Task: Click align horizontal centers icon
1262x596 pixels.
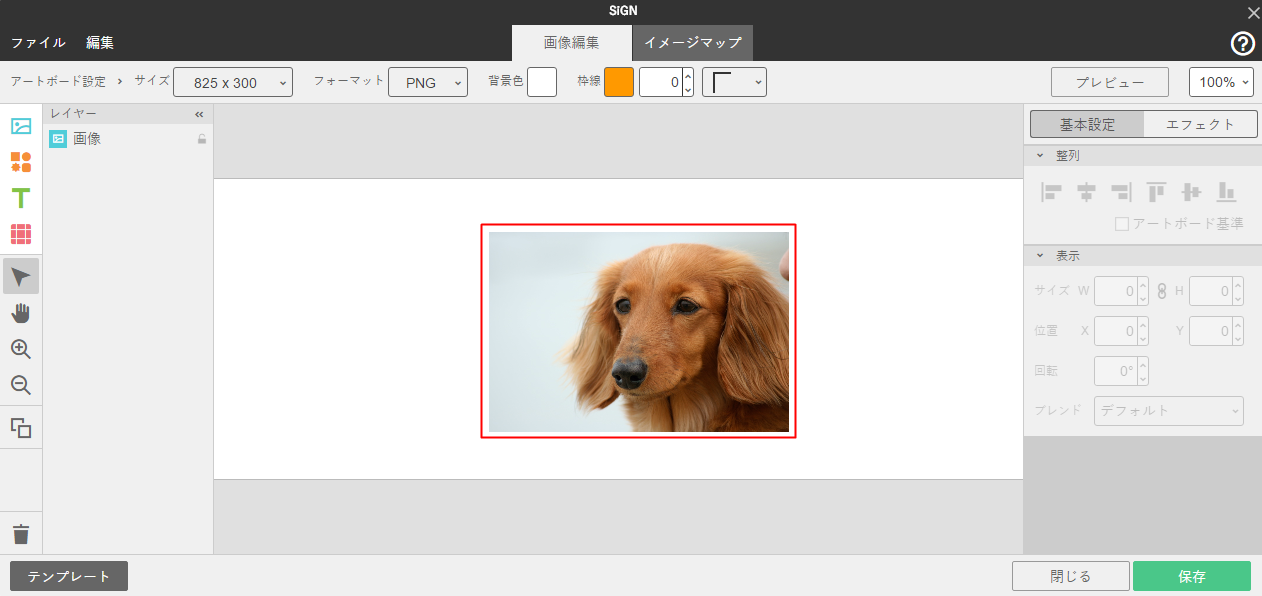Action: pyautogui.click(x=1086, y=191)
